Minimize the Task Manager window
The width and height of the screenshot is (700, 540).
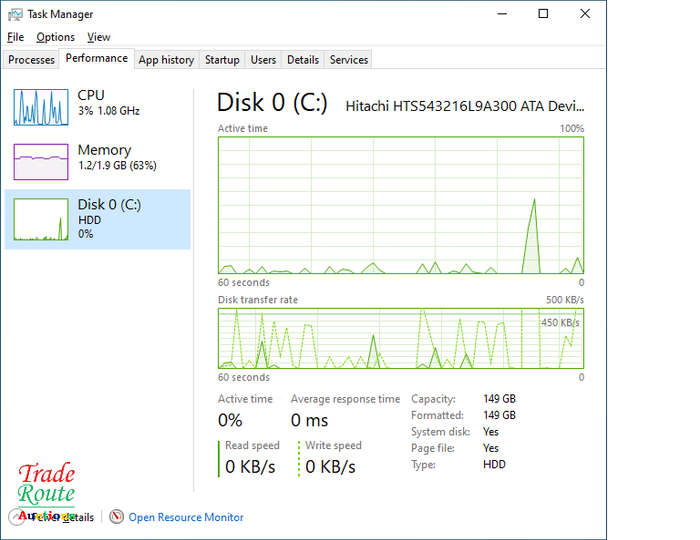tap(502, 14)
